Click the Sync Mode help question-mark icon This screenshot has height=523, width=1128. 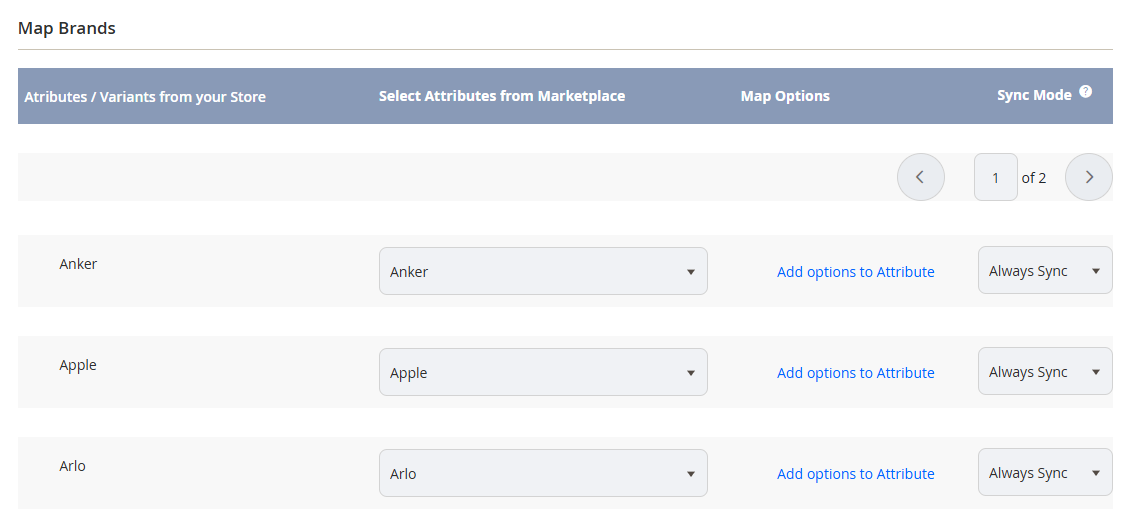tap(1086, 91)
